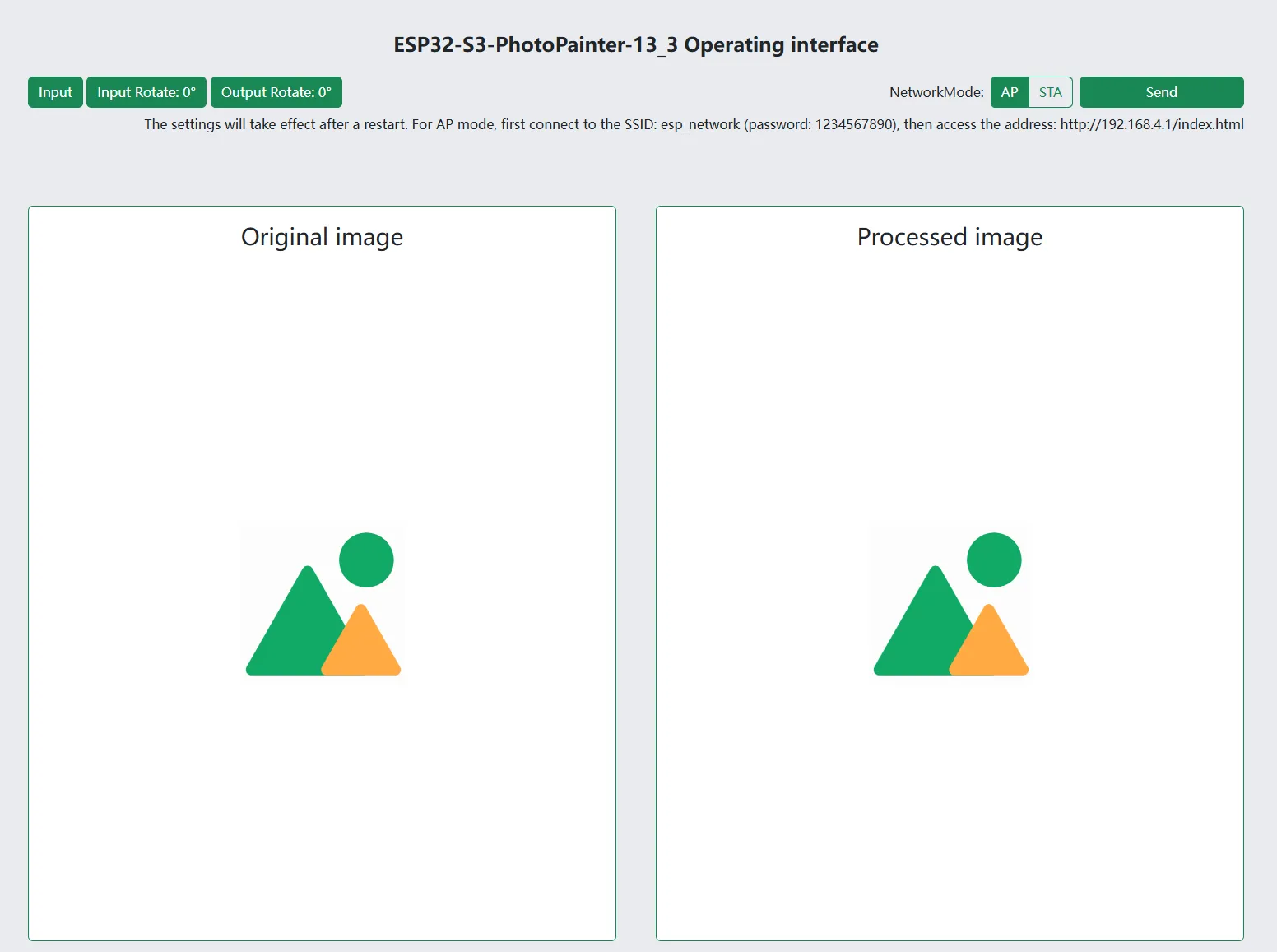Switch network mode to STA
This screenshot has width=1277, height=952.
coord(1050,92)
